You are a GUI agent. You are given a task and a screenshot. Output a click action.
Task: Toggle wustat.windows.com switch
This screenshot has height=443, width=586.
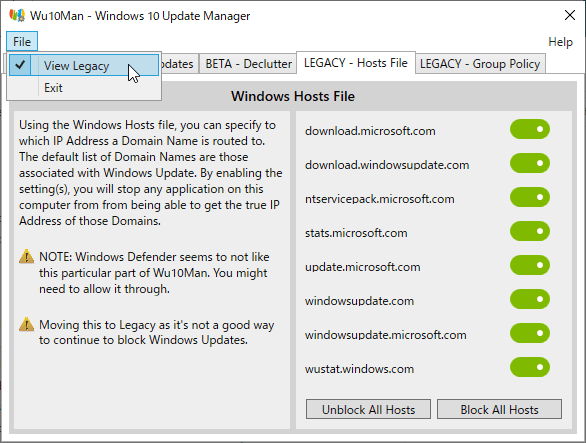[x=530, y=367]
